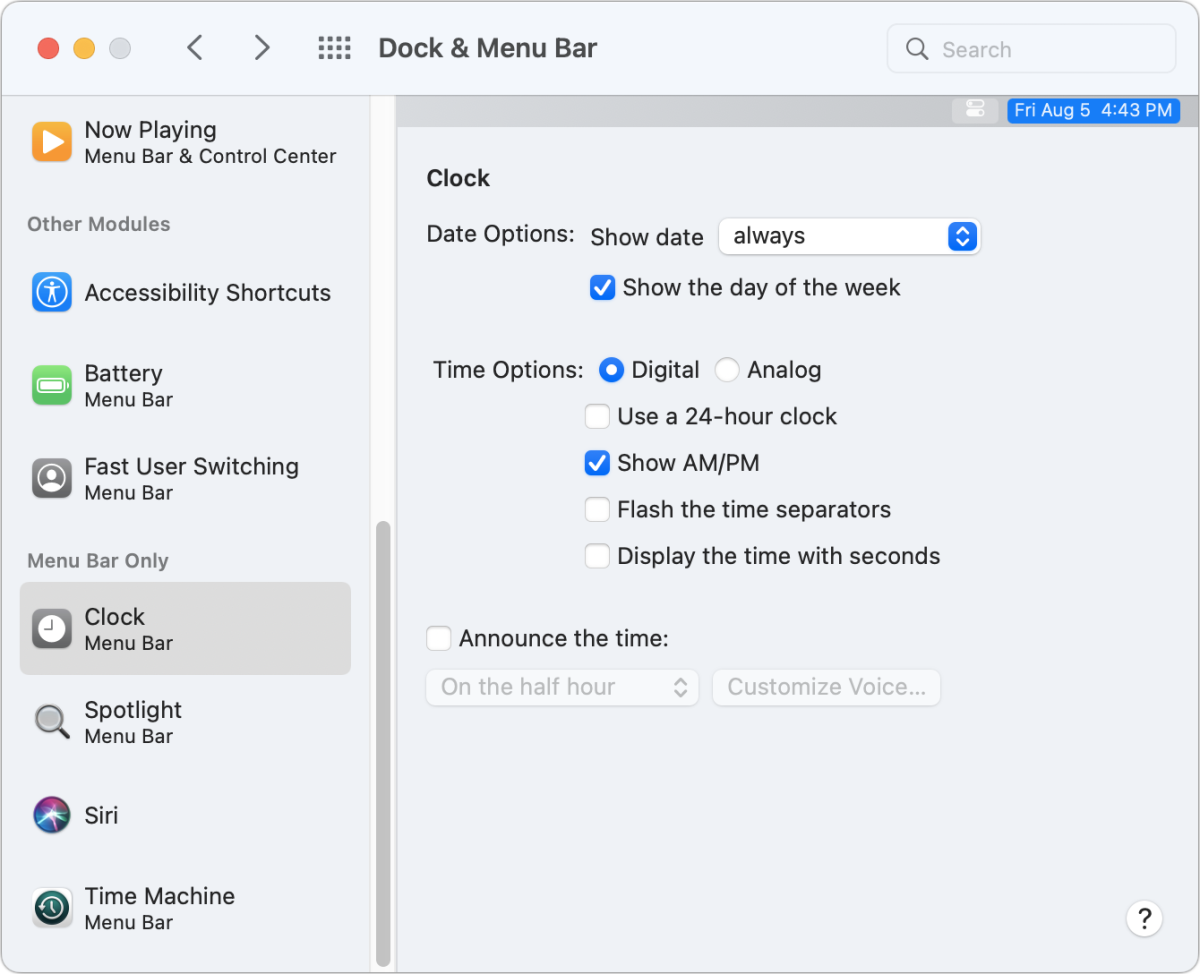
Task: Click the Now Playing orange play icon
Action: [51, 142]
